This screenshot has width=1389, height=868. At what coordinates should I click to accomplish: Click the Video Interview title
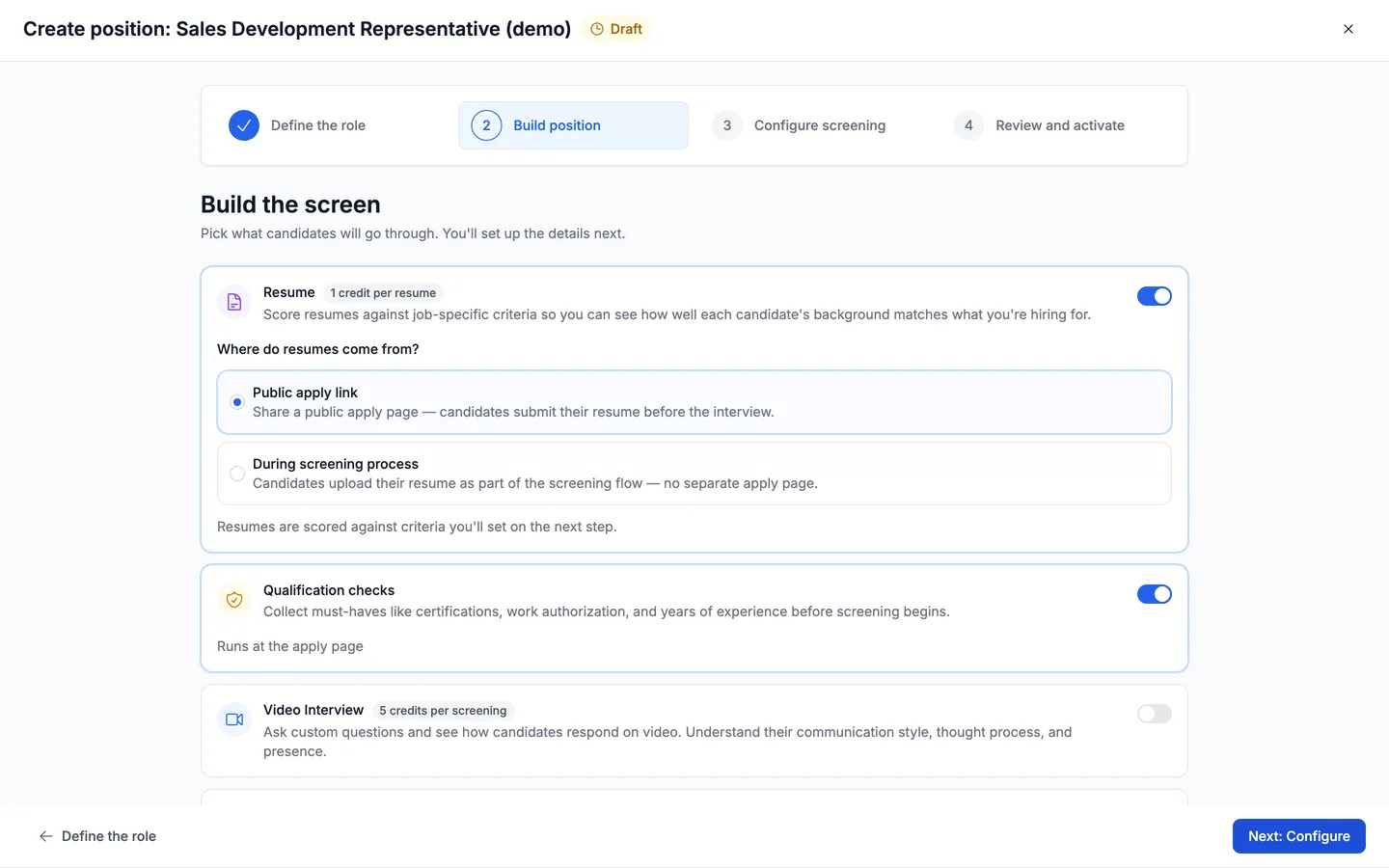pos(313,710)
